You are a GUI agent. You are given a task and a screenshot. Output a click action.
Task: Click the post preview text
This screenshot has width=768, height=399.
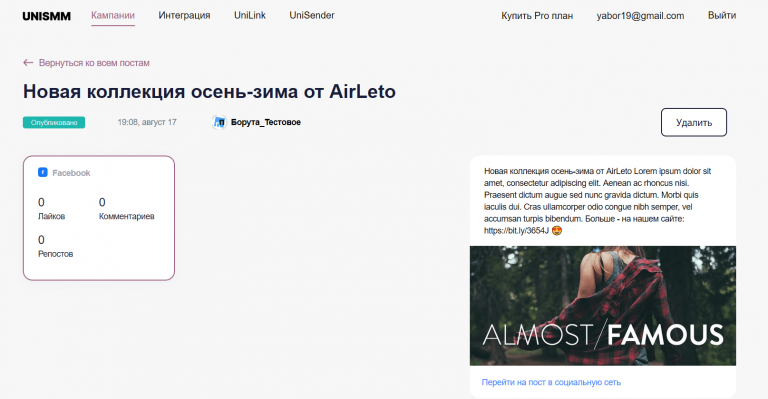(598, 201)
